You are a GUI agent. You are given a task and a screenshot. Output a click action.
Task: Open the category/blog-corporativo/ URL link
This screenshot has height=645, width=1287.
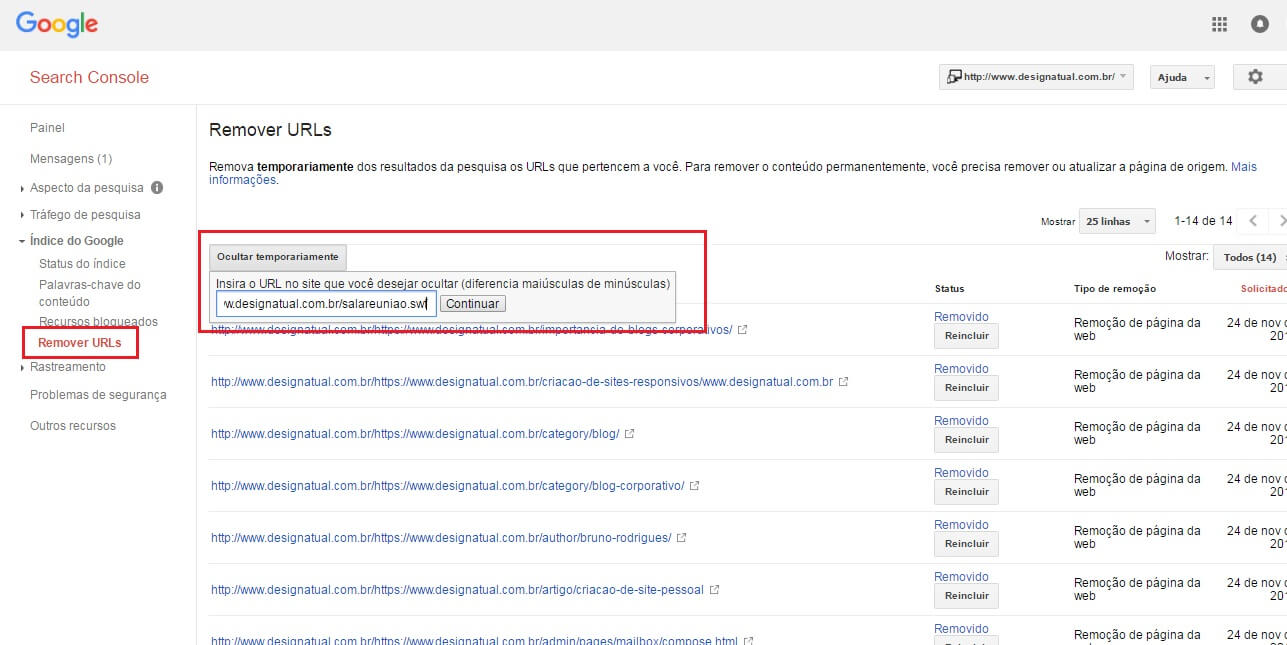(448, 486)
